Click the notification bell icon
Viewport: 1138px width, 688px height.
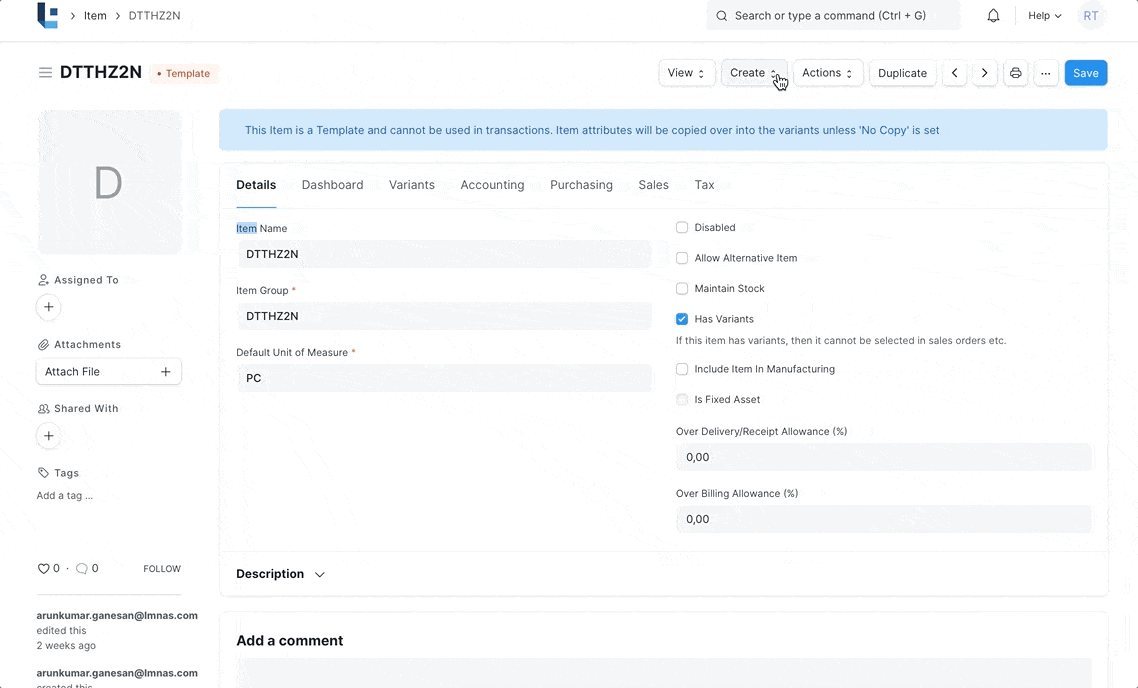click(x=993, y=16)
